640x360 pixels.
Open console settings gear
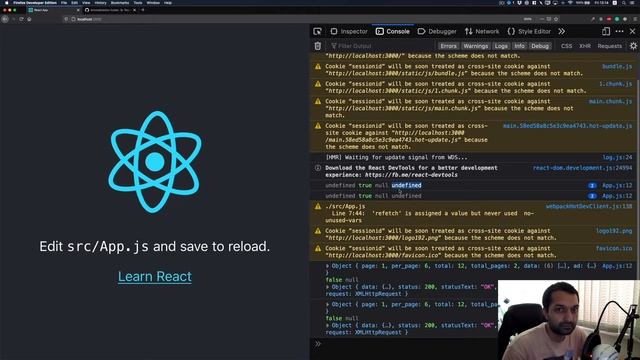coord(633,46)
